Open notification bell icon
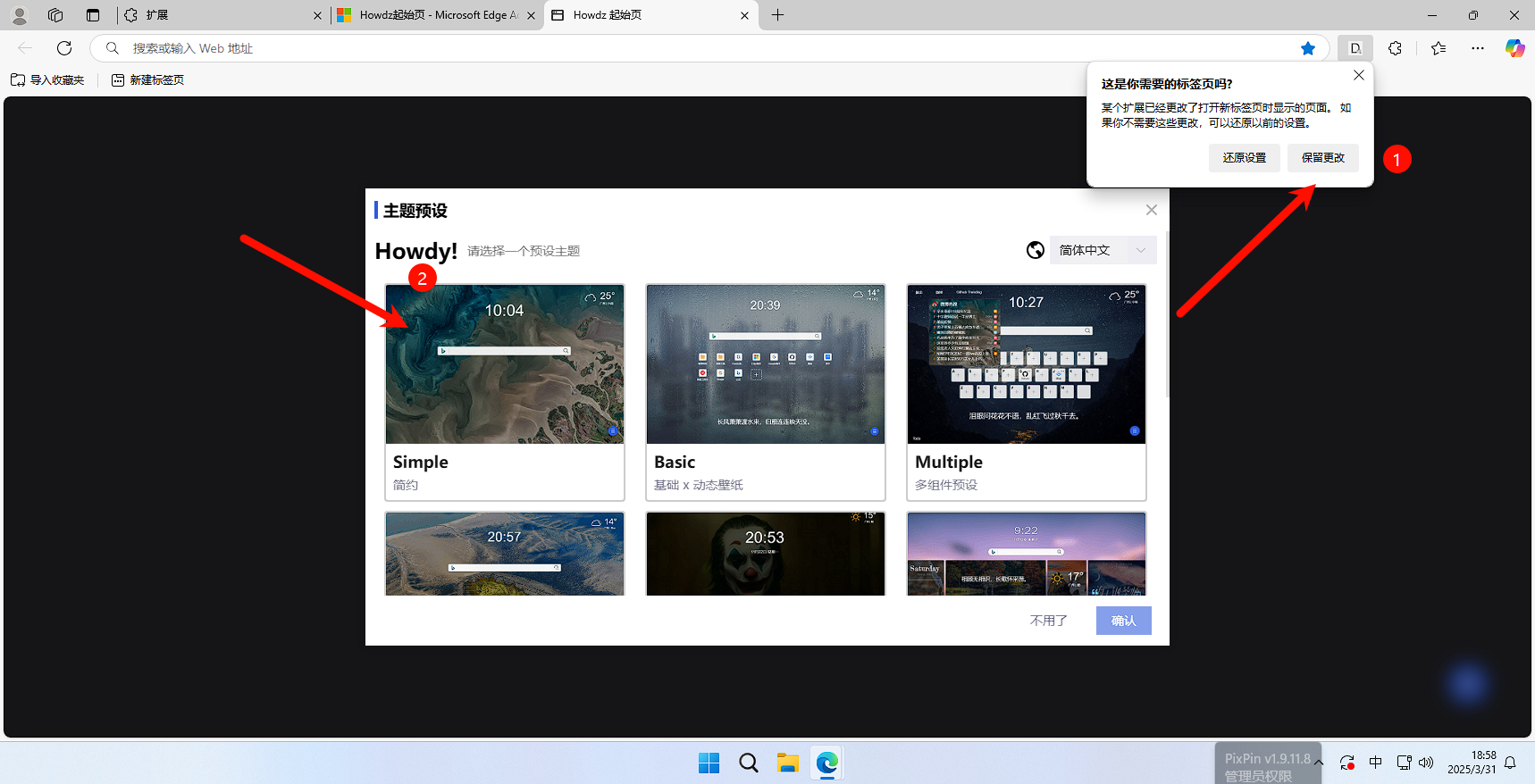Screen dimensions: 1535x784 (1511, 763)
